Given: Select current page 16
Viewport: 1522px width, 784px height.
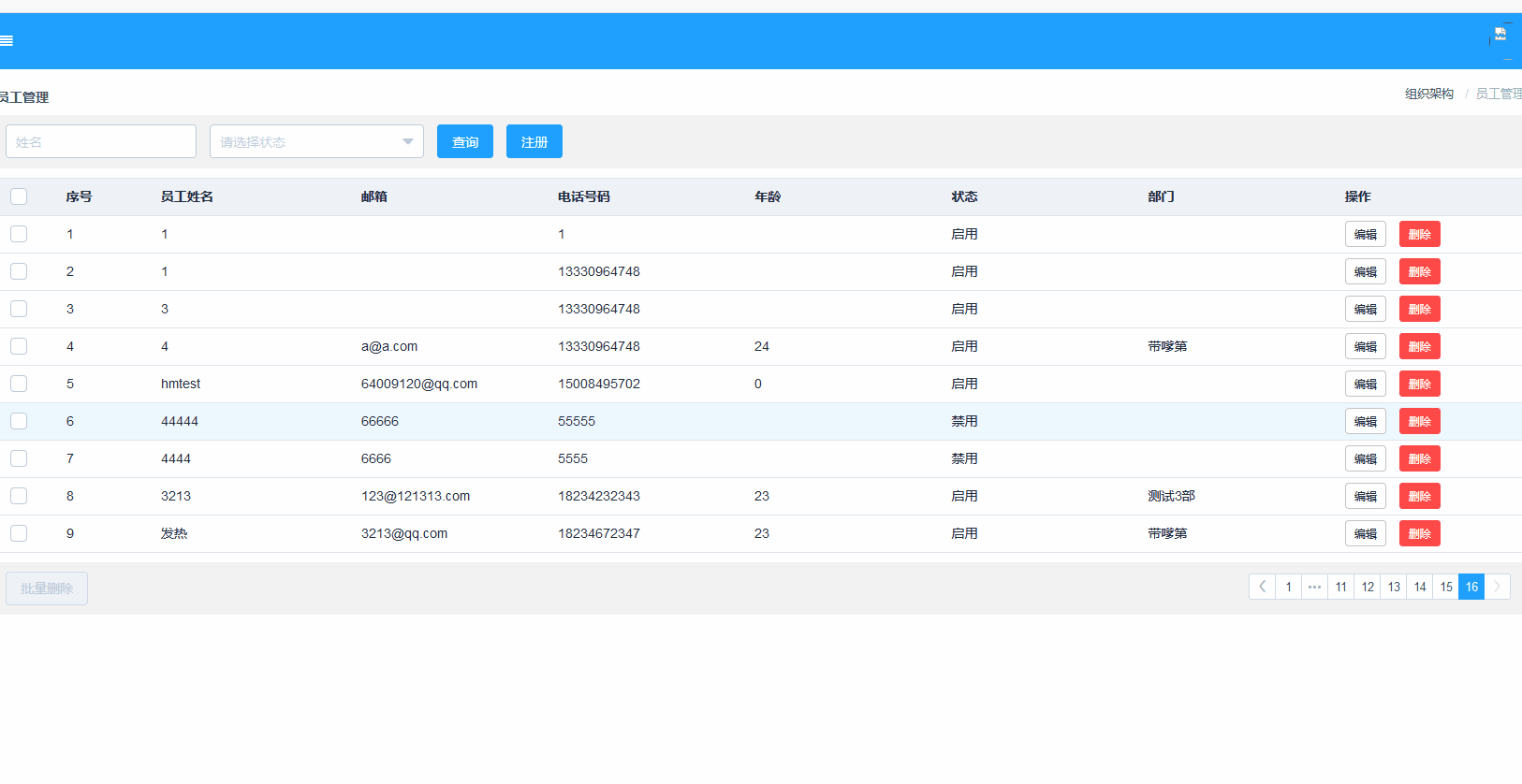Looking at the screenshot, I should (x=1471, y=587).
